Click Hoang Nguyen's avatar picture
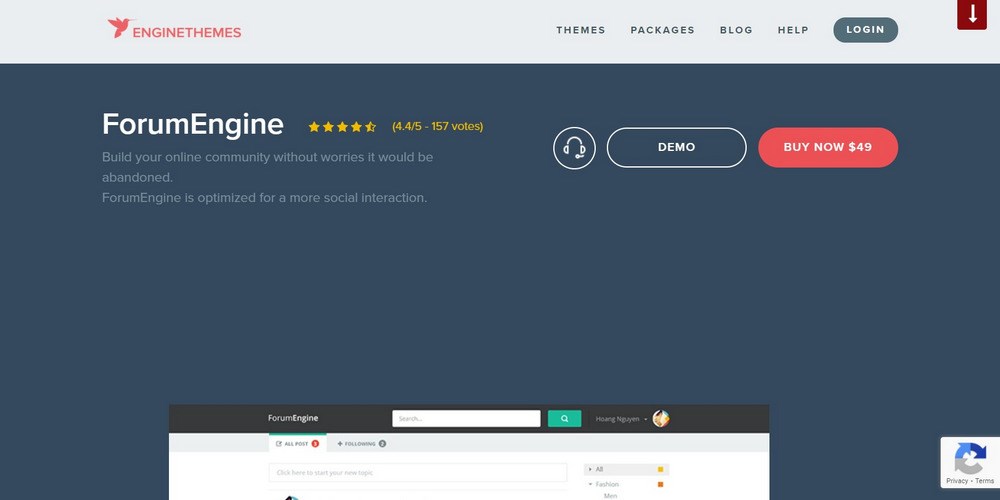Screen dimensions: 1000x500 (661, 418)
